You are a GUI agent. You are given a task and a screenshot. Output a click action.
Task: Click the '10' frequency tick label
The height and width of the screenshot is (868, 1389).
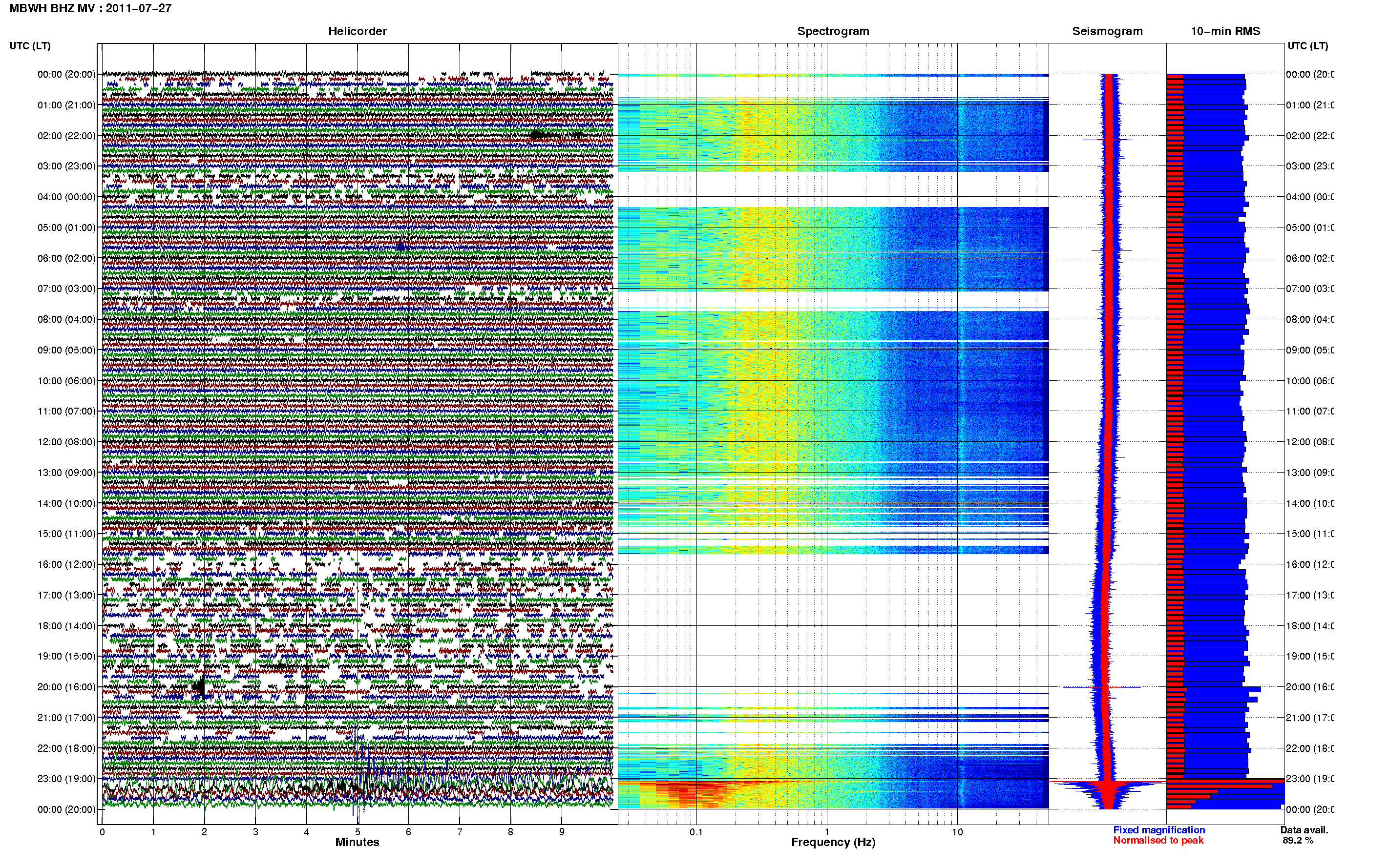[957, 832]
